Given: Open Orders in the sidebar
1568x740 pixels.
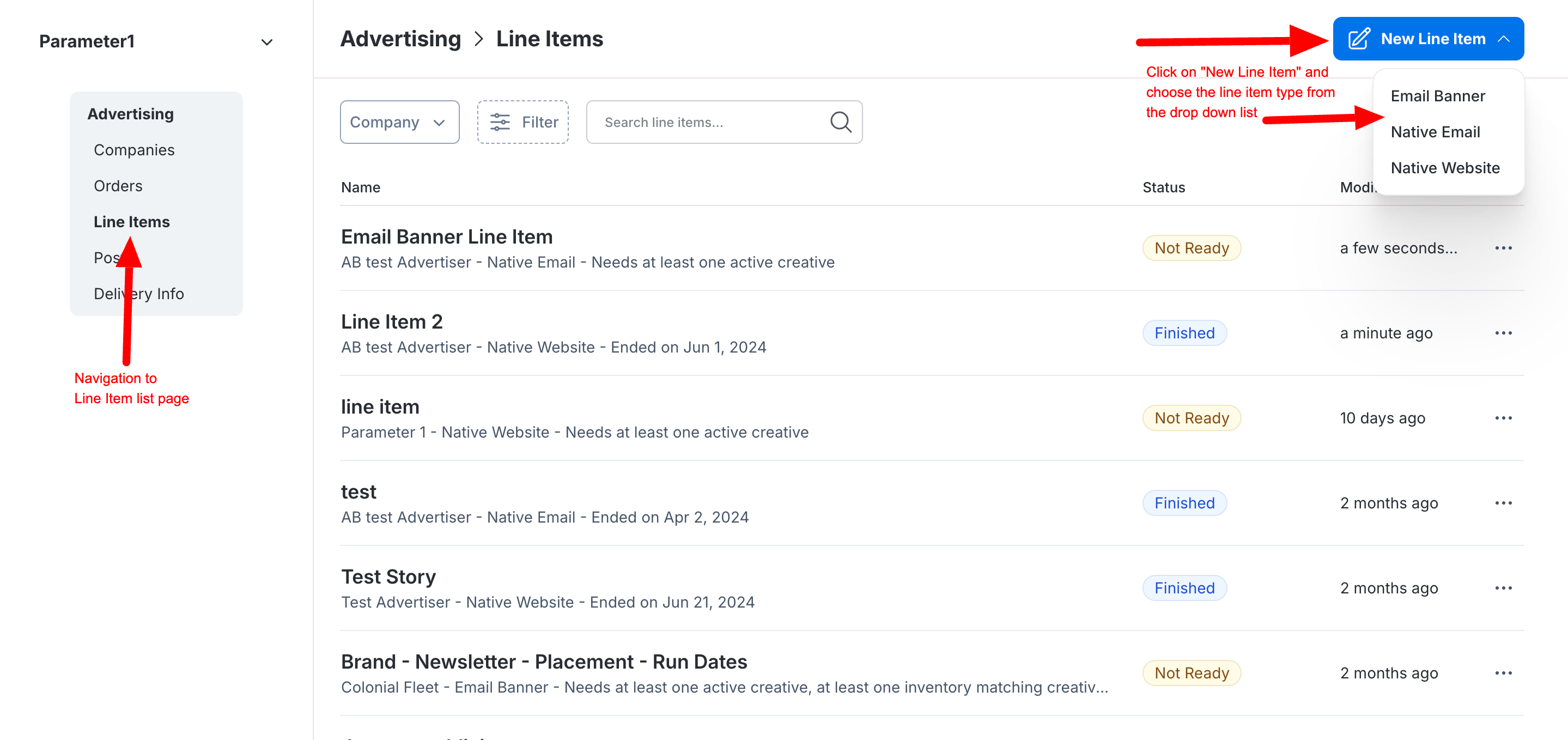Looking at the screenshot, I should click(118, 186).
